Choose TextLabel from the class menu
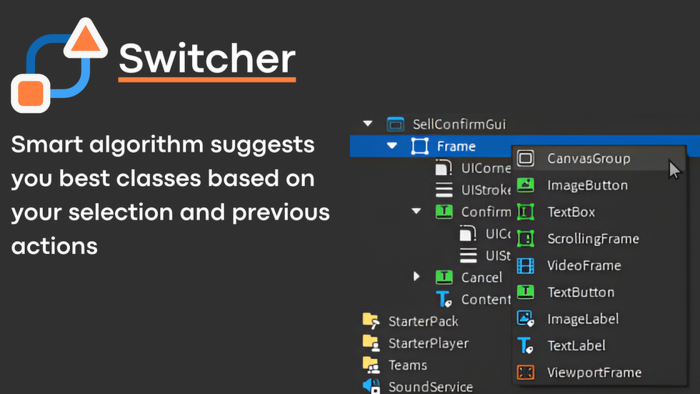 [x=599, y=346]
